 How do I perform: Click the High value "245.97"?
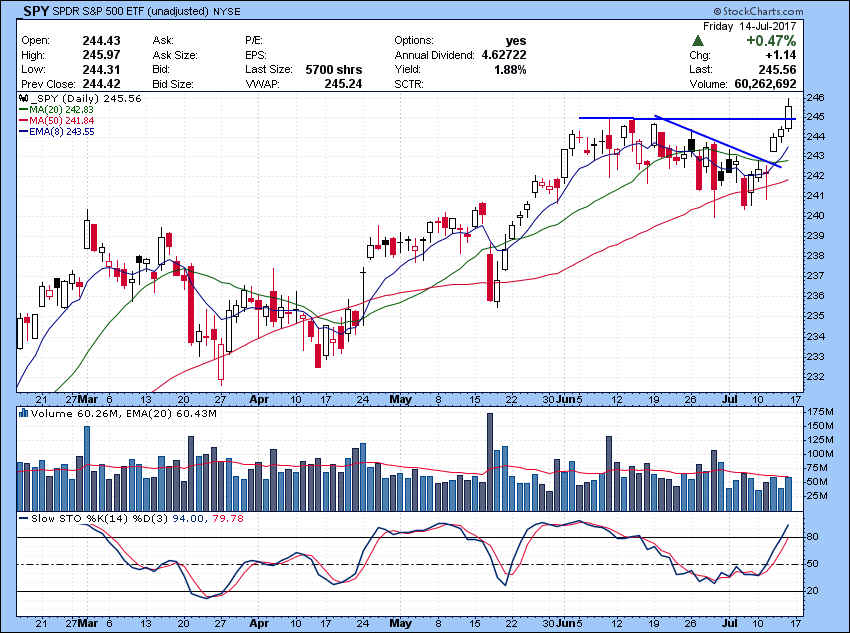coord(101,55)
